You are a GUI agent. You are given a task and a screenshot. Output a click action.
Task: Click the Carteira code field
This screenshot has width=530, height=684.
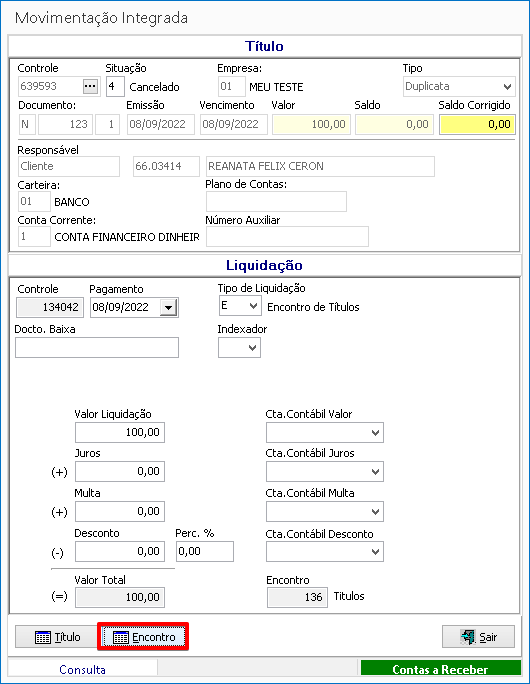pyautogui.click(x=34, y=202)
